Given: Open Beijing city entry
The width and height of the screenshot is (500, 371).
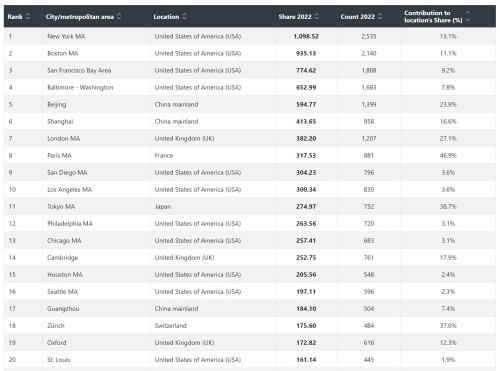Looking at the screenshot, I should click(x=57, y=104).
